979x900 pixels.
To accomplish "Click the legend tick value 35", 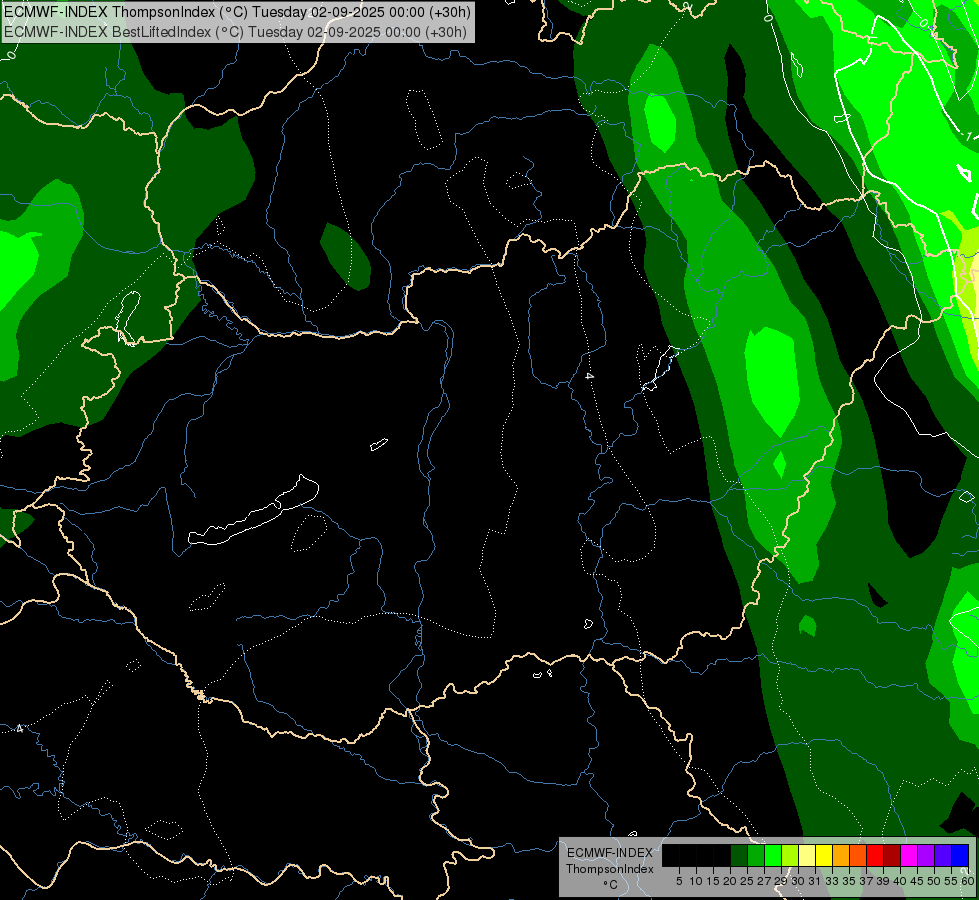I will tap(850, 881).
